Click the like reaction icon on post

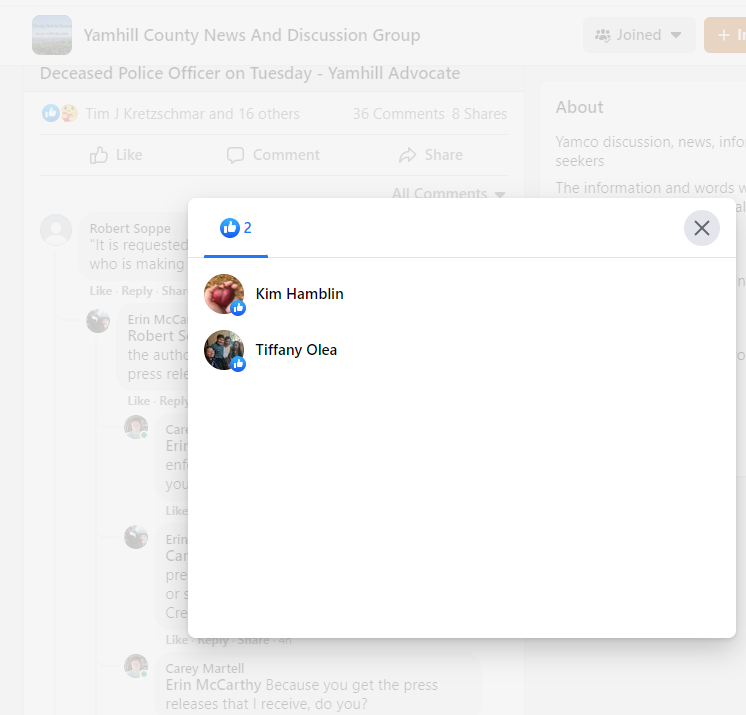coord(51,113)
